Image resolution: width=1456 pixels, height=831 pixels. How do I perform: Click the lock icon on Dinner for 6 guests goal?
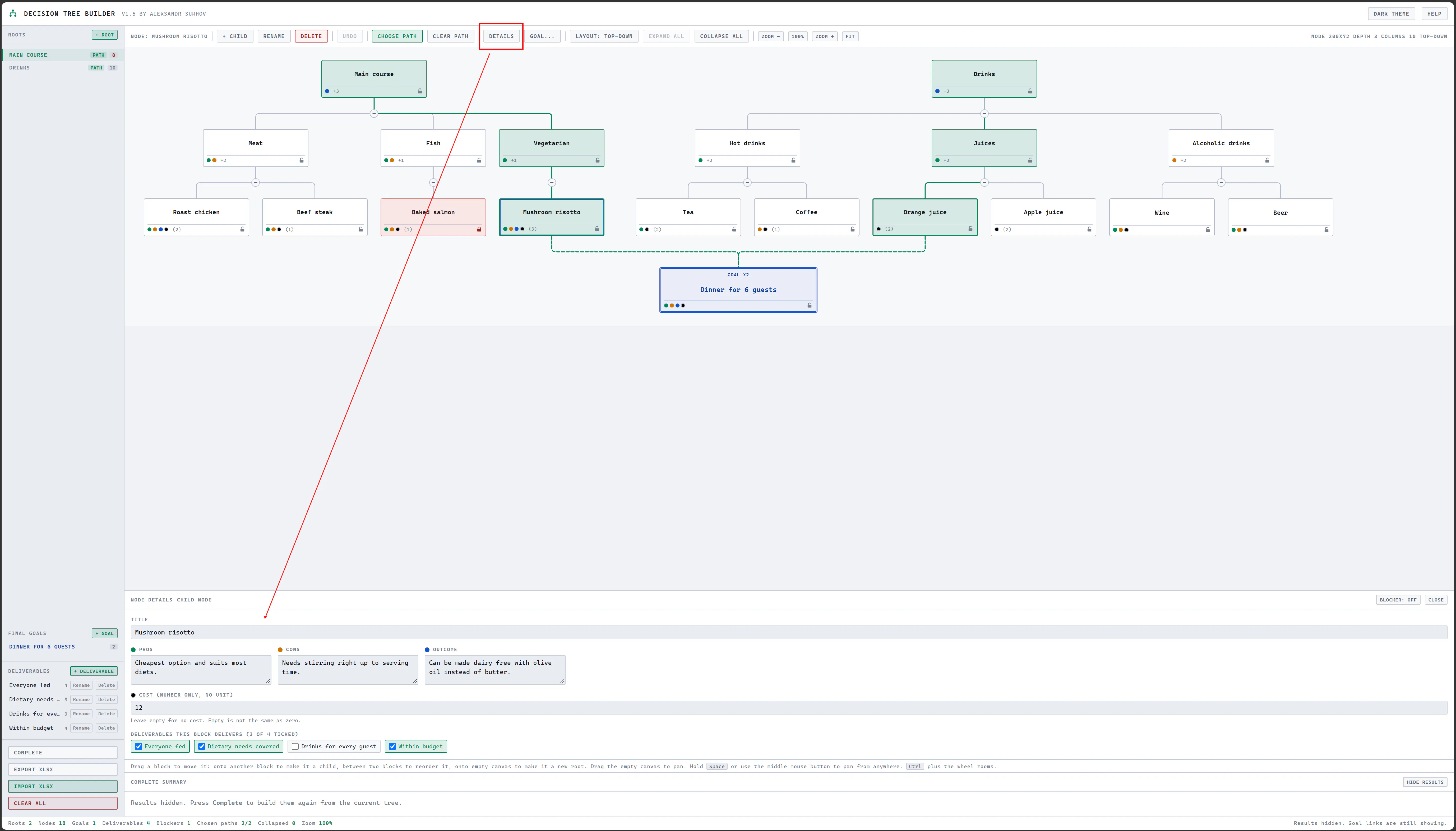(809, 305)
